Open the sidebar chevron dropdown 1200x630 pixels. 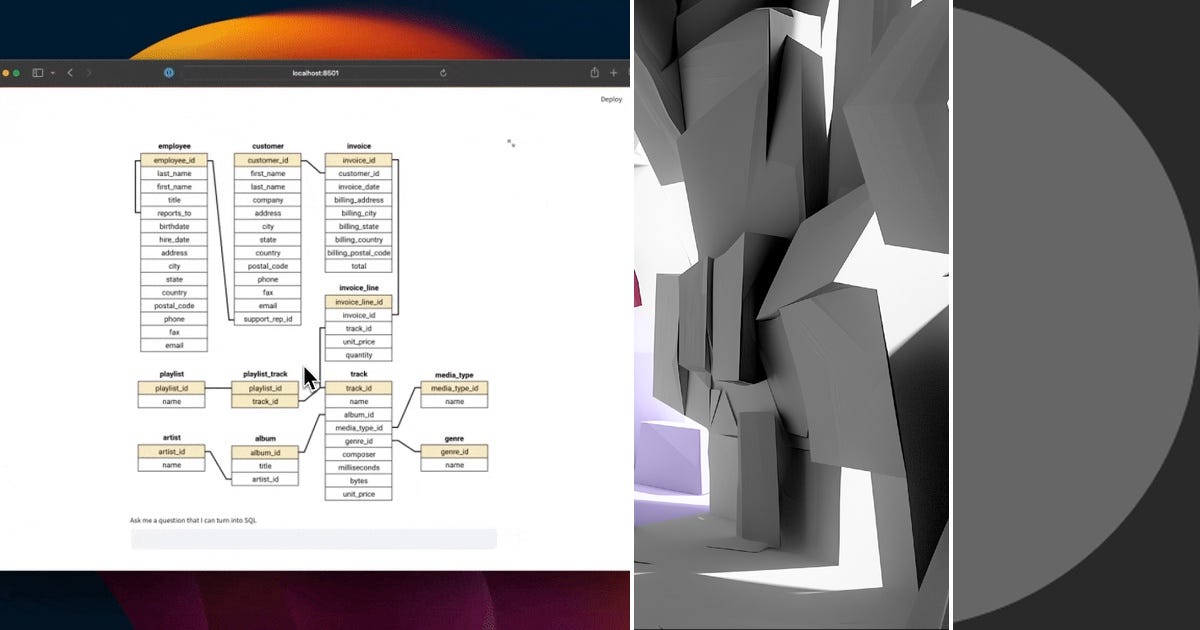coord(51,72)
